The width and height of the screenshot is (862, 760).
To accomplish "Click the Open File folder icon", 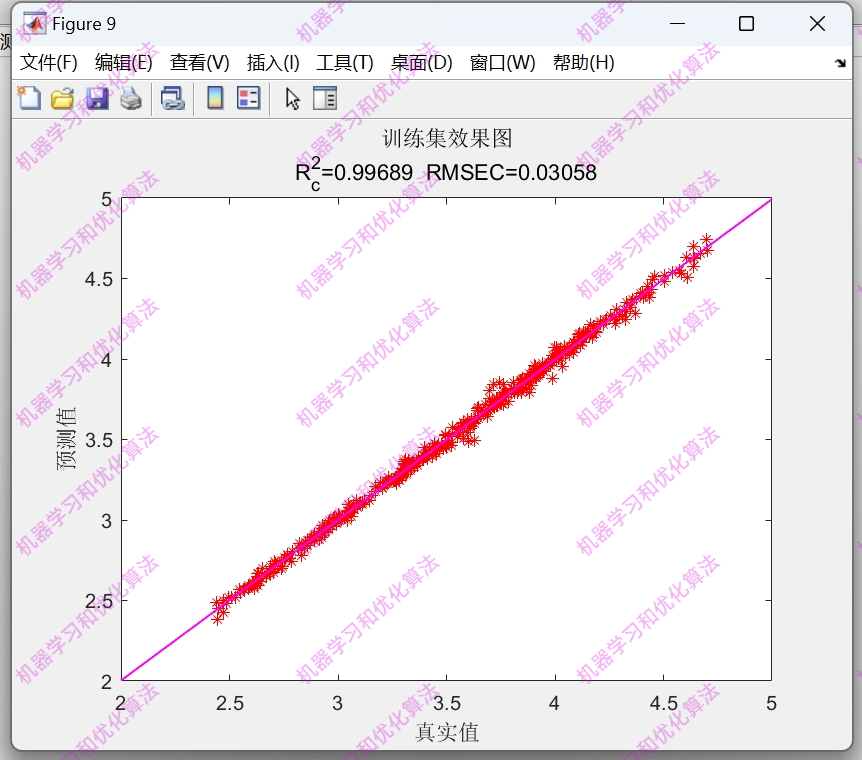I will tap(63, 99).
